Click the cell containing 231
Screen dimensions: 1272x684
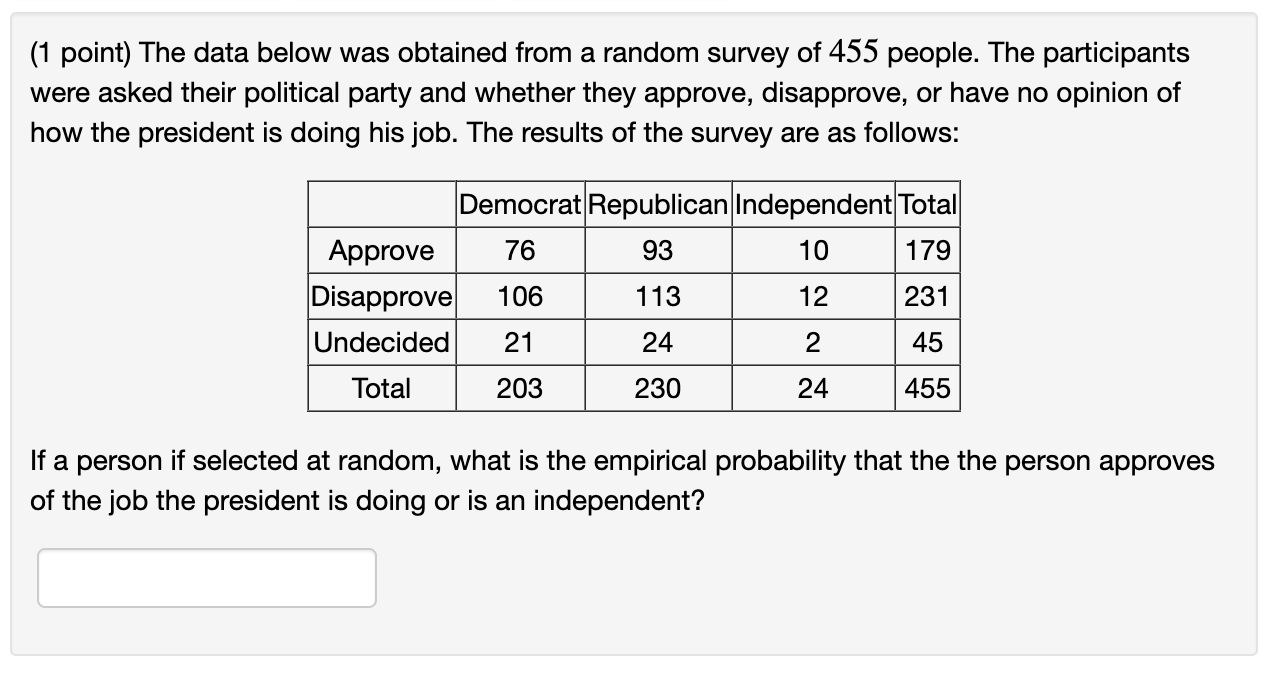point(925,296)
